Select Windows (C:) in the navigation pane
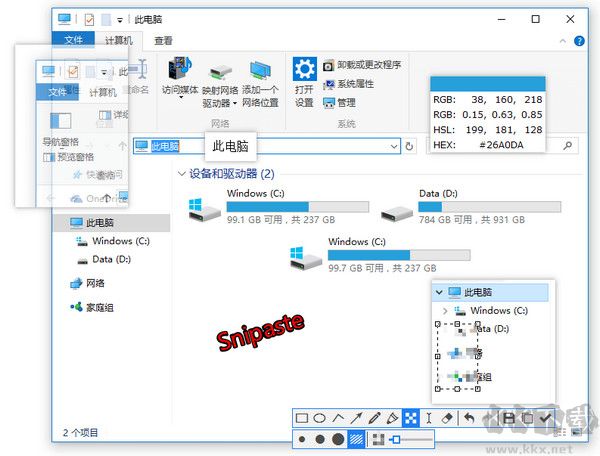Screen dimensions: 600x456 [x=112, y=241]
